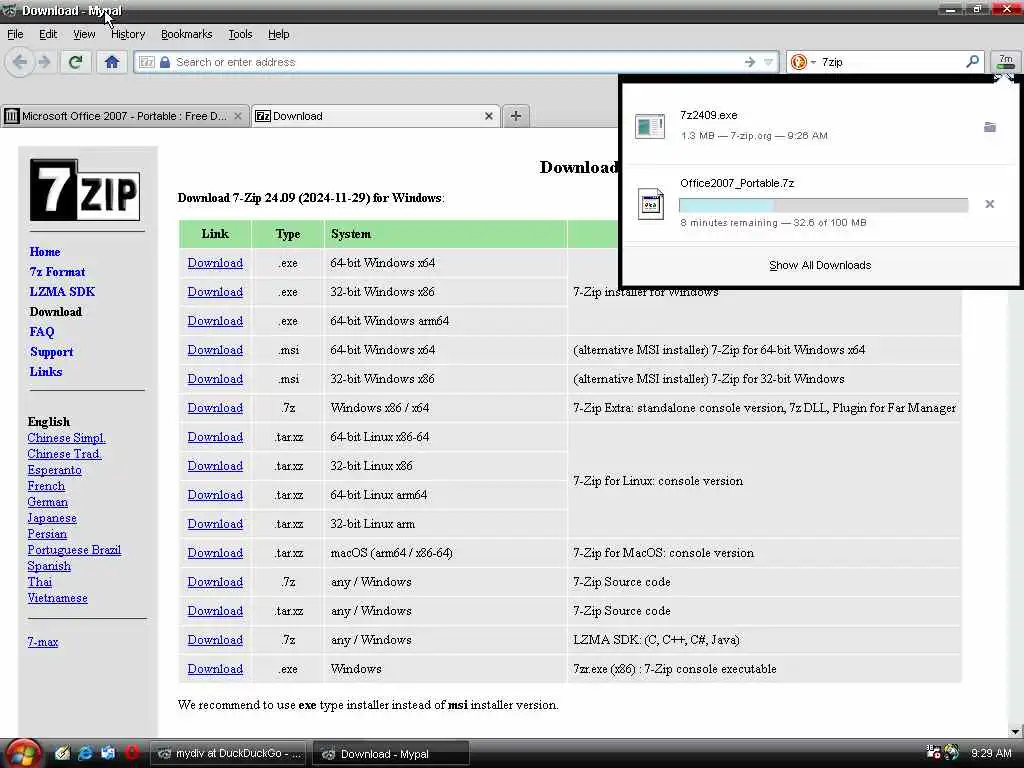Reload the current page
Screen dimensions: 1024x768
75,62
